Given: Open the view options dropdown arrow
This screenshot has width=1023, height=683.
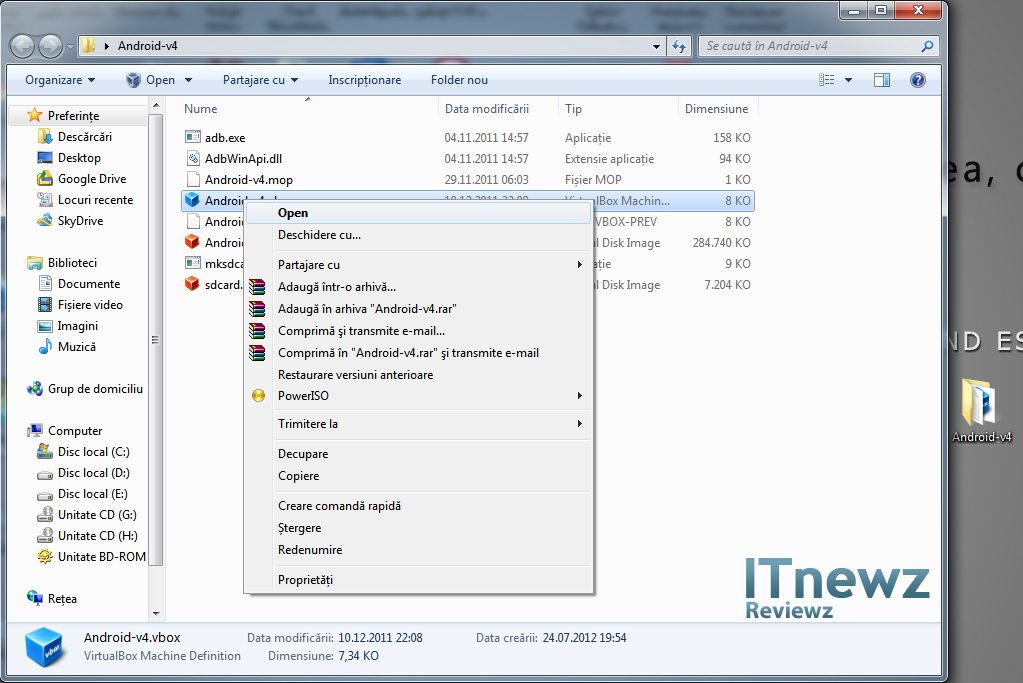Looking at the screenshot, I should (849, 80).
